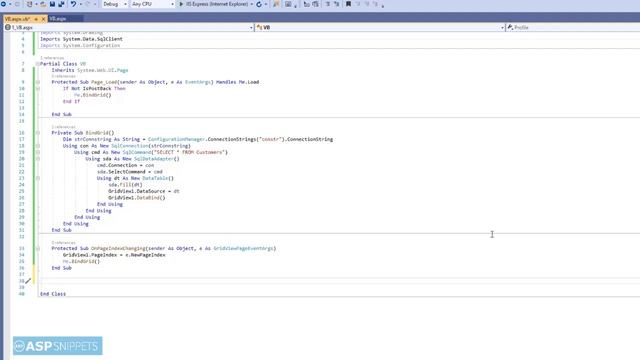
Task: Collapse the Partial Class VB outline
Action: [x=38, y=64]
